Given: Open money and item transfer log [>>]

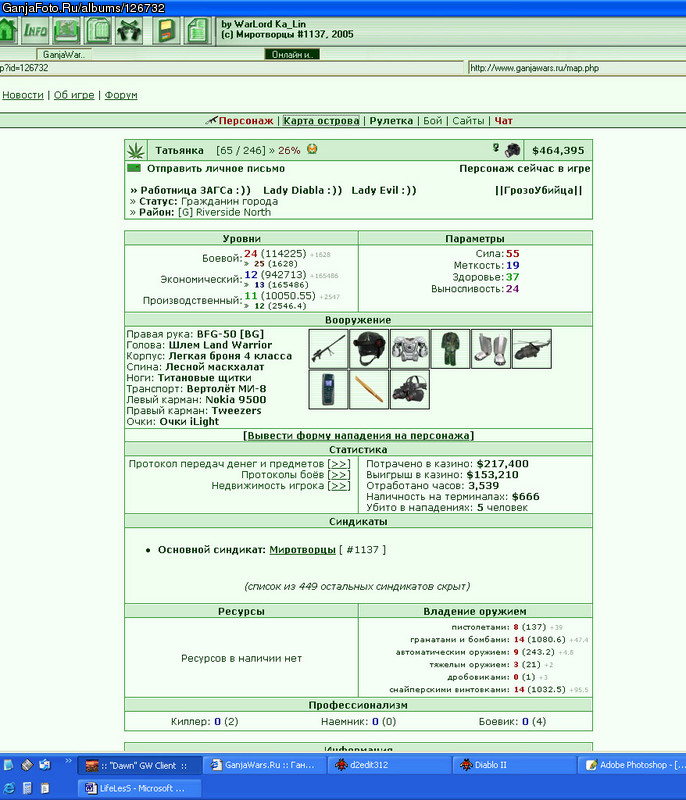Looking at the screenshot, I should (x=339, y=464).
